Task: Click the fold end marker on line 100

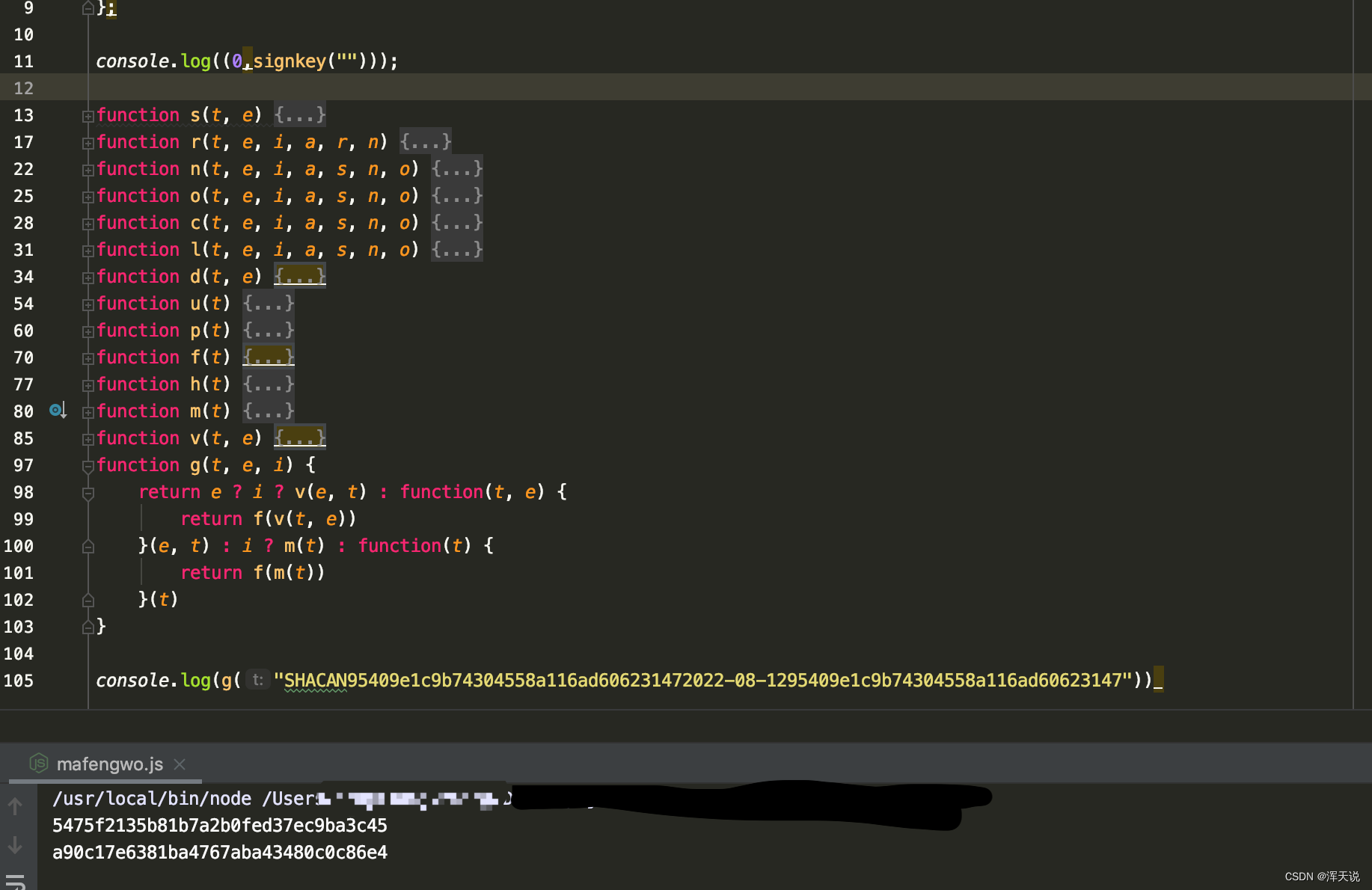Action: [x=88, y=547]
